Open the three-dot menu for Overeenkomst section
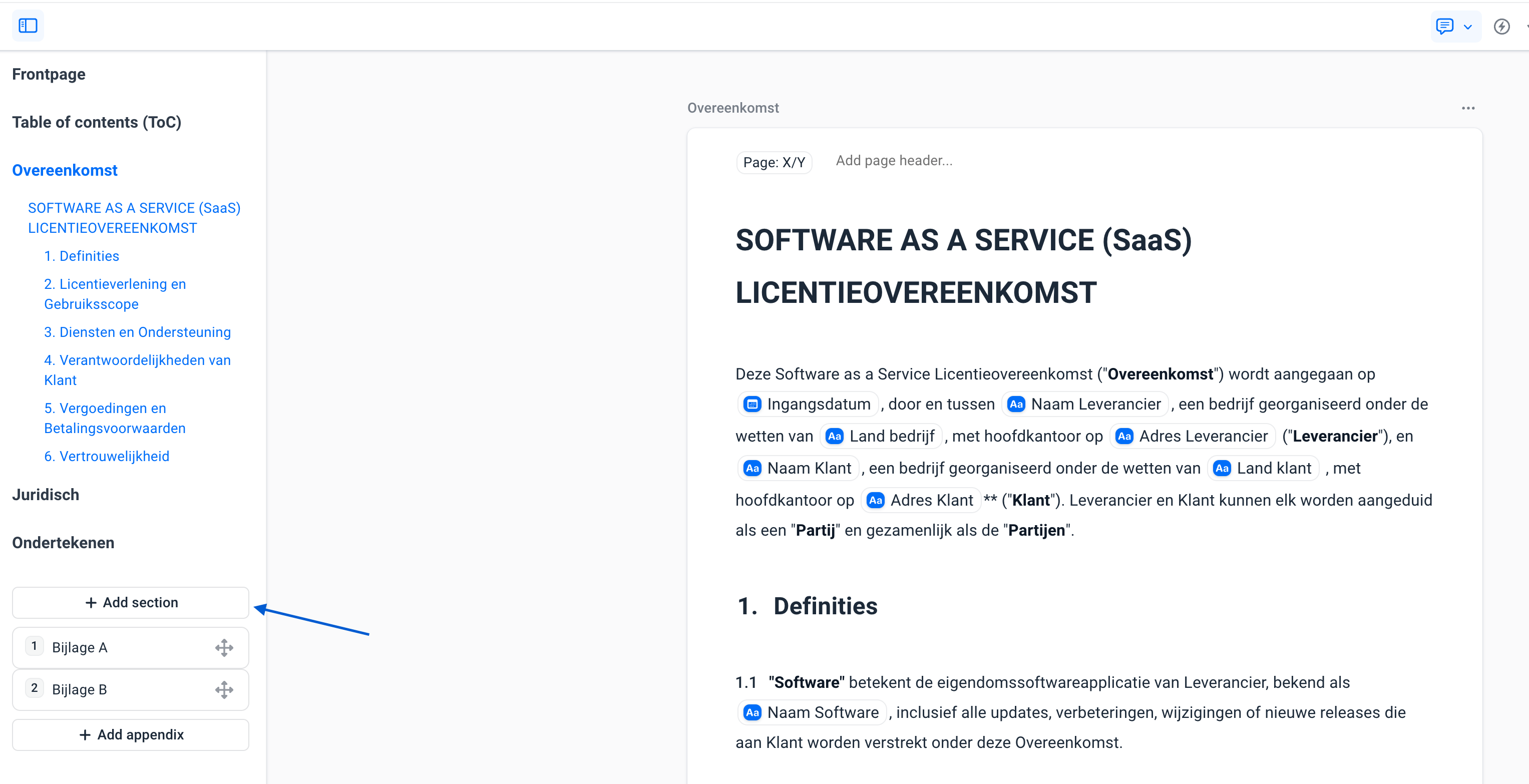The height and width of the screenshot is (784, 1529). 1468,108
